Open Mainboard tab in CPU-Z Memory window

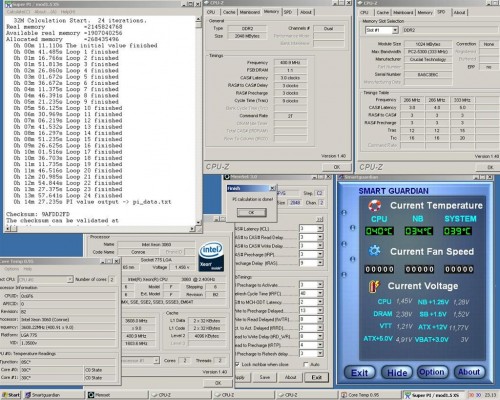point(249,12)
